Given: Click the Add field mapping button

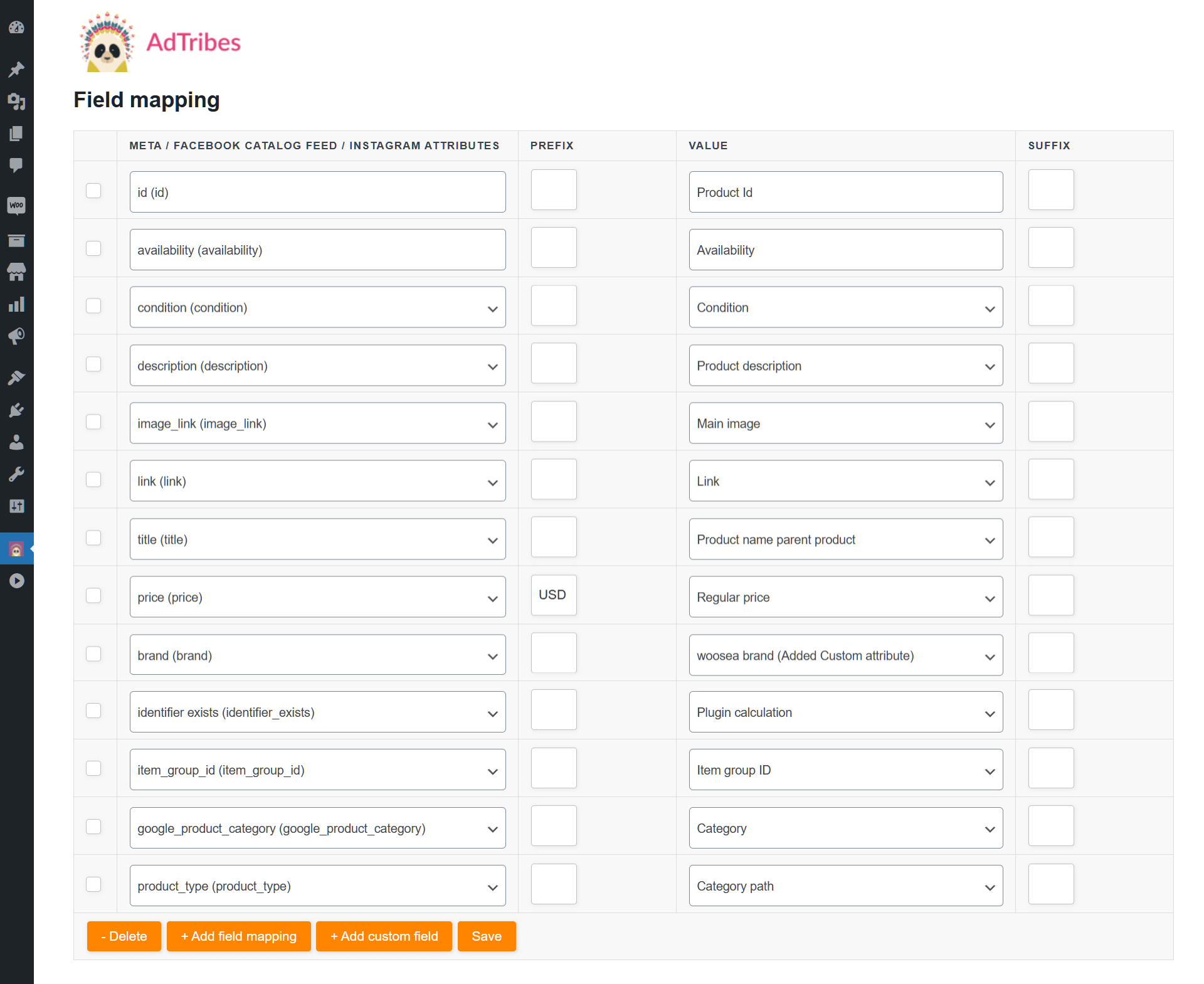Looking at the screenshot, I should (238, 936).
